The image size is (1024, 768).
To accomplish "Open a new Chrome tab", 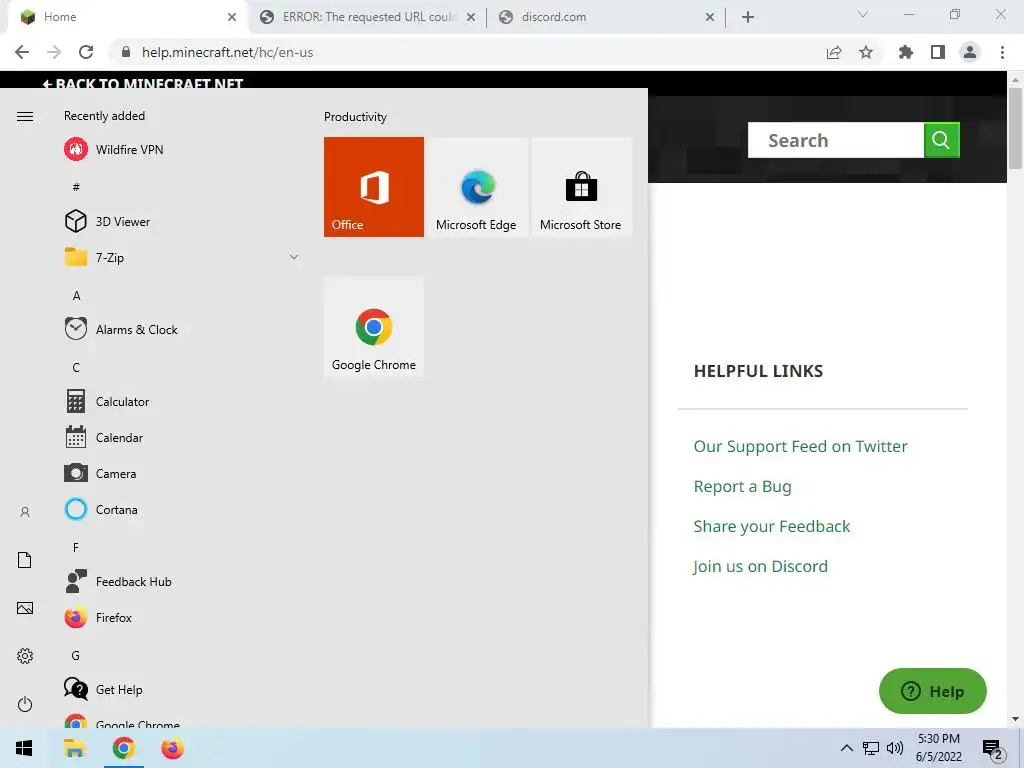I will 748,17.
